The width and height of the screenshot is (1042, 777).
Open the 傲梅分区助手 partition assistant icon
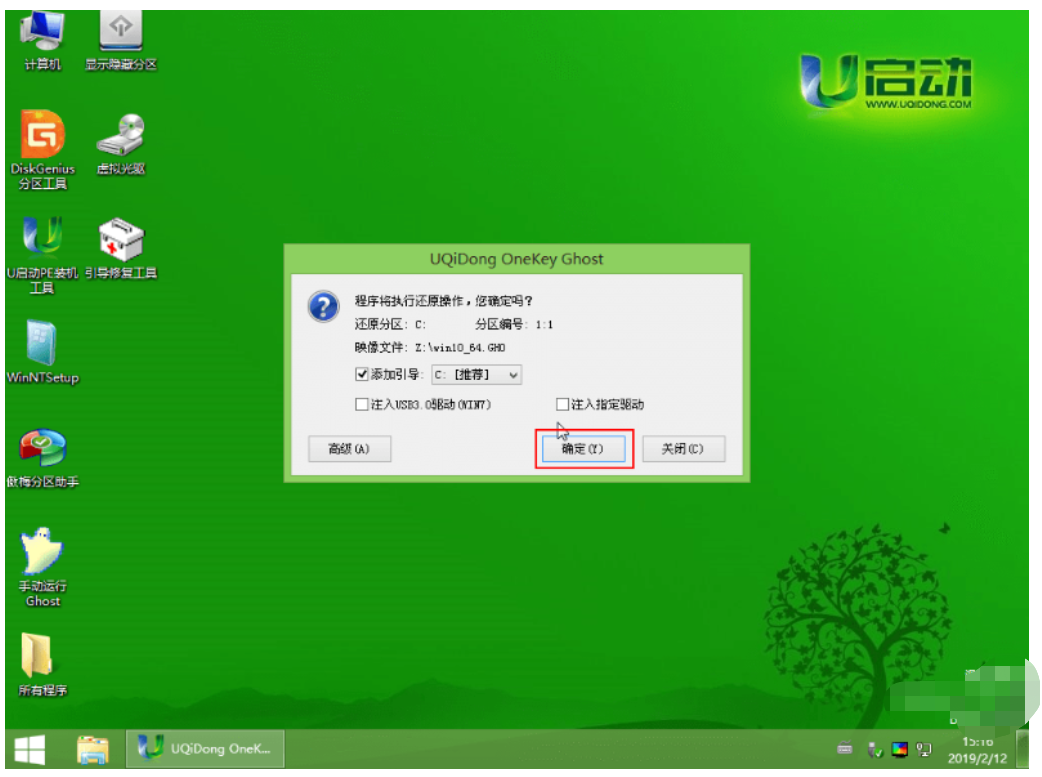[x=42, y=449]
